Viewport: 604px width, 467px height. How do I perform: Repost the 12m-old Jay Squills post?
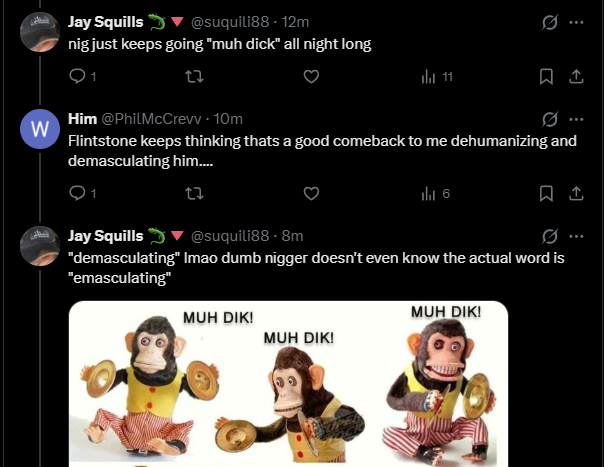(x=195, y=76)
